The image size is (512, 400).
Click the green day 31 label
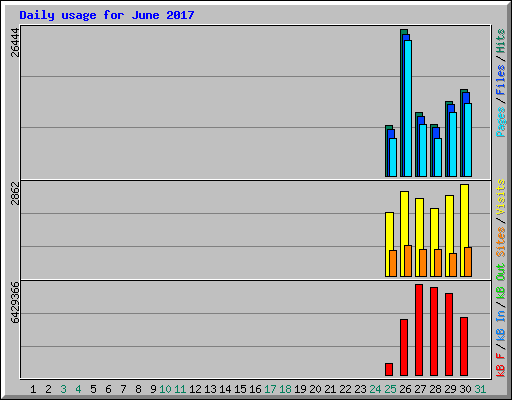click(480, 389)
